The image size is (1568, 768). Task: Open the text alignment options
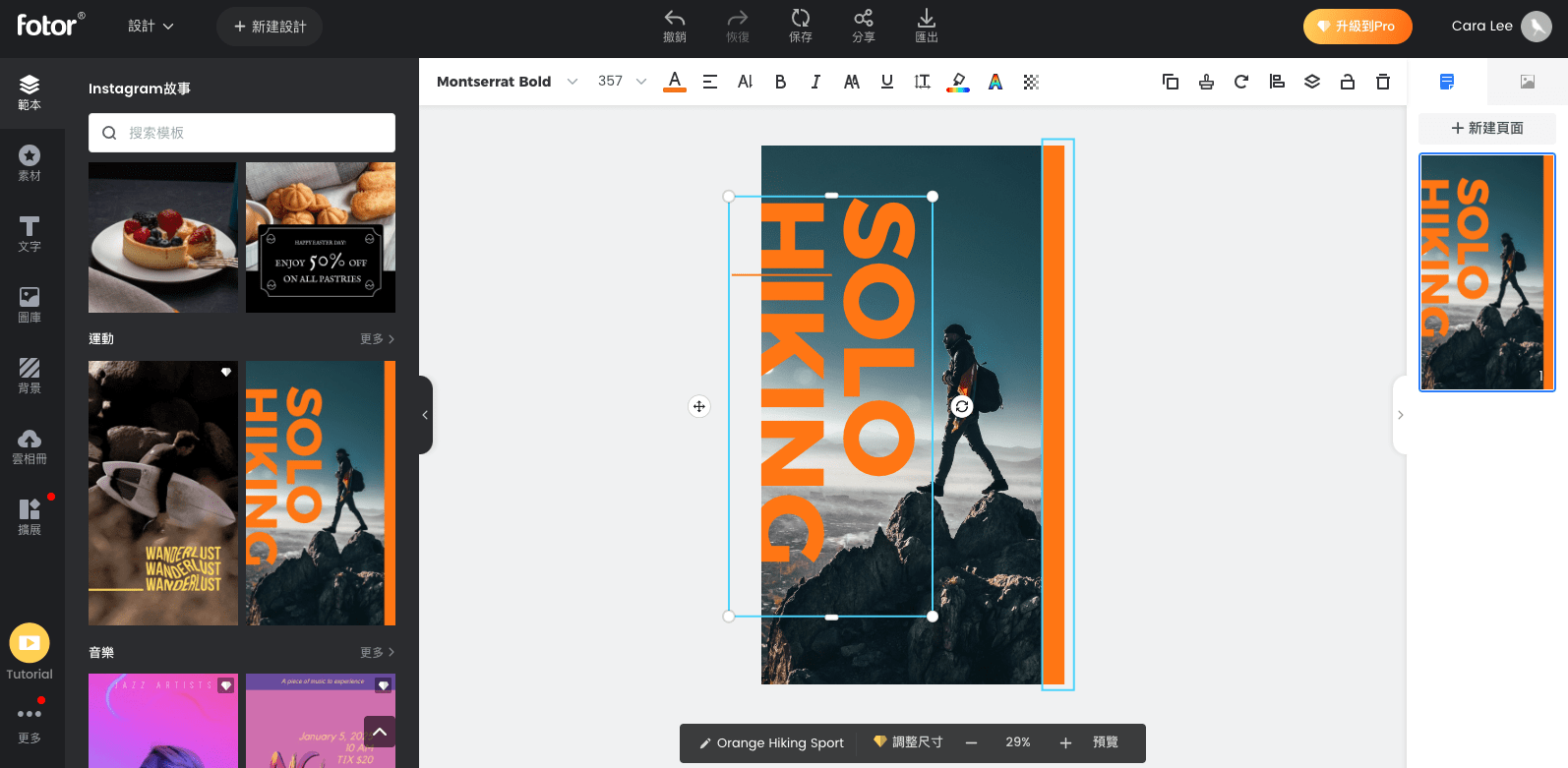point(710,82)
